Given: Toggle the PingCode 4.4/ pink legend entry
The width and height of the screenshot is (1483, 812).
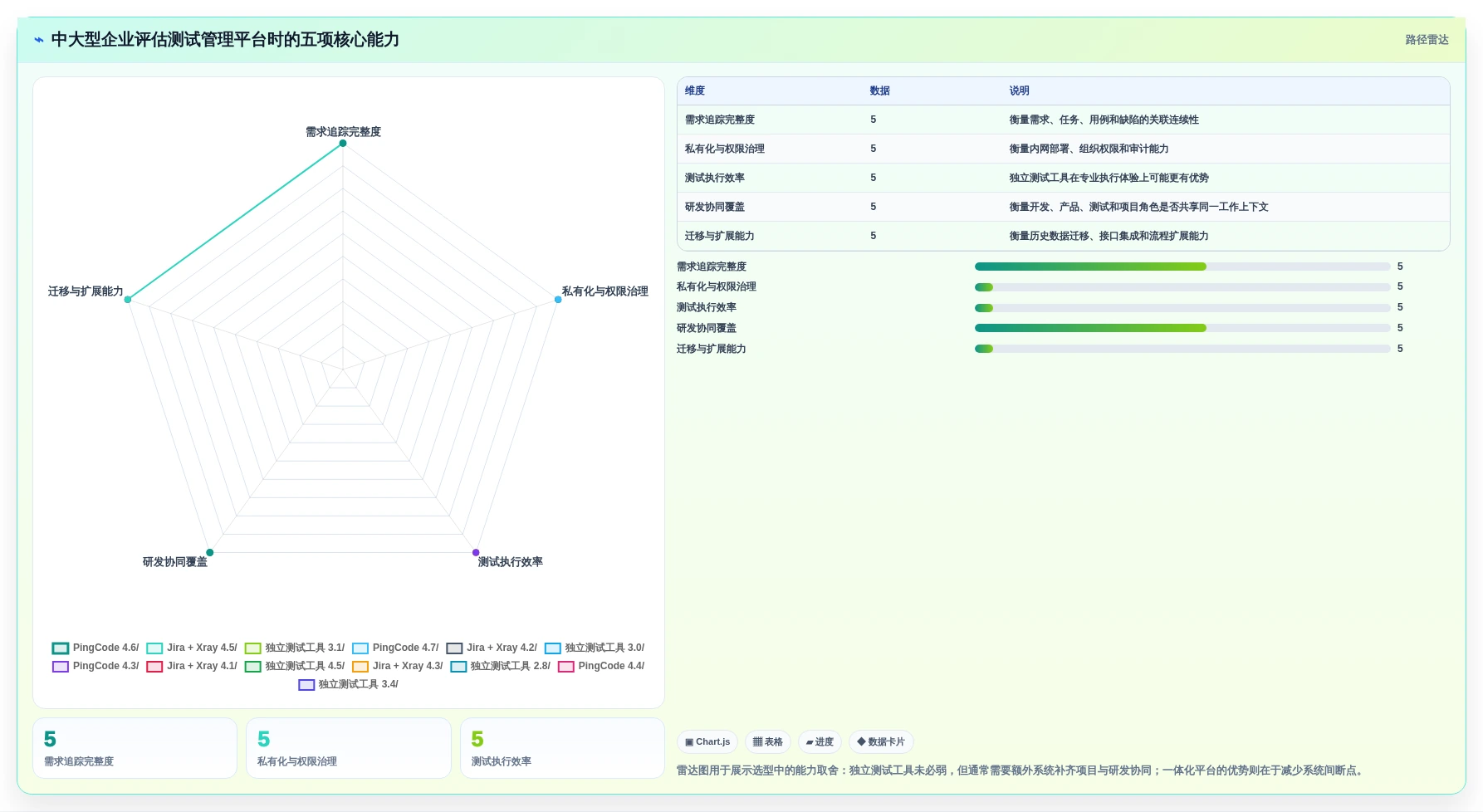Looking at the screenshot, I should pyautogui.click(x=601, y=666).
